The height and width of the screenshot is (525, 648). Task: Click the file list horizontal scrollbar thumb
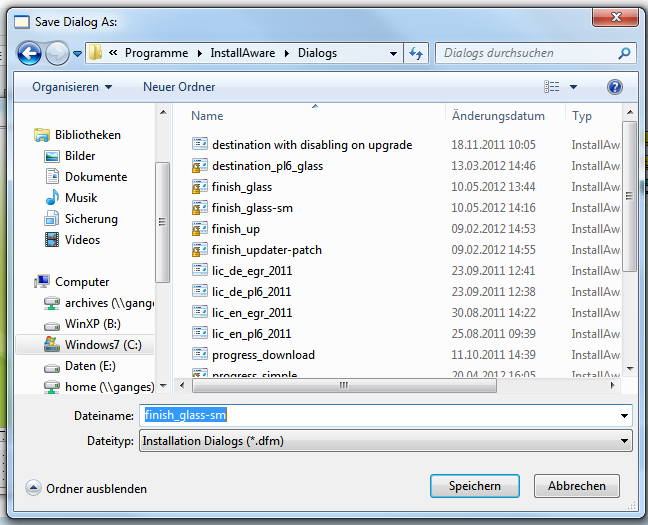click(344, 386)
